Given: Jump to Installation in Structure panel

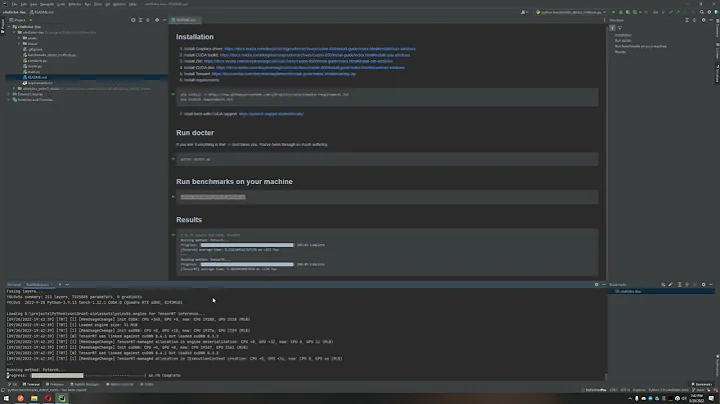Looking at the screenshot, I should tap(623, 35).
